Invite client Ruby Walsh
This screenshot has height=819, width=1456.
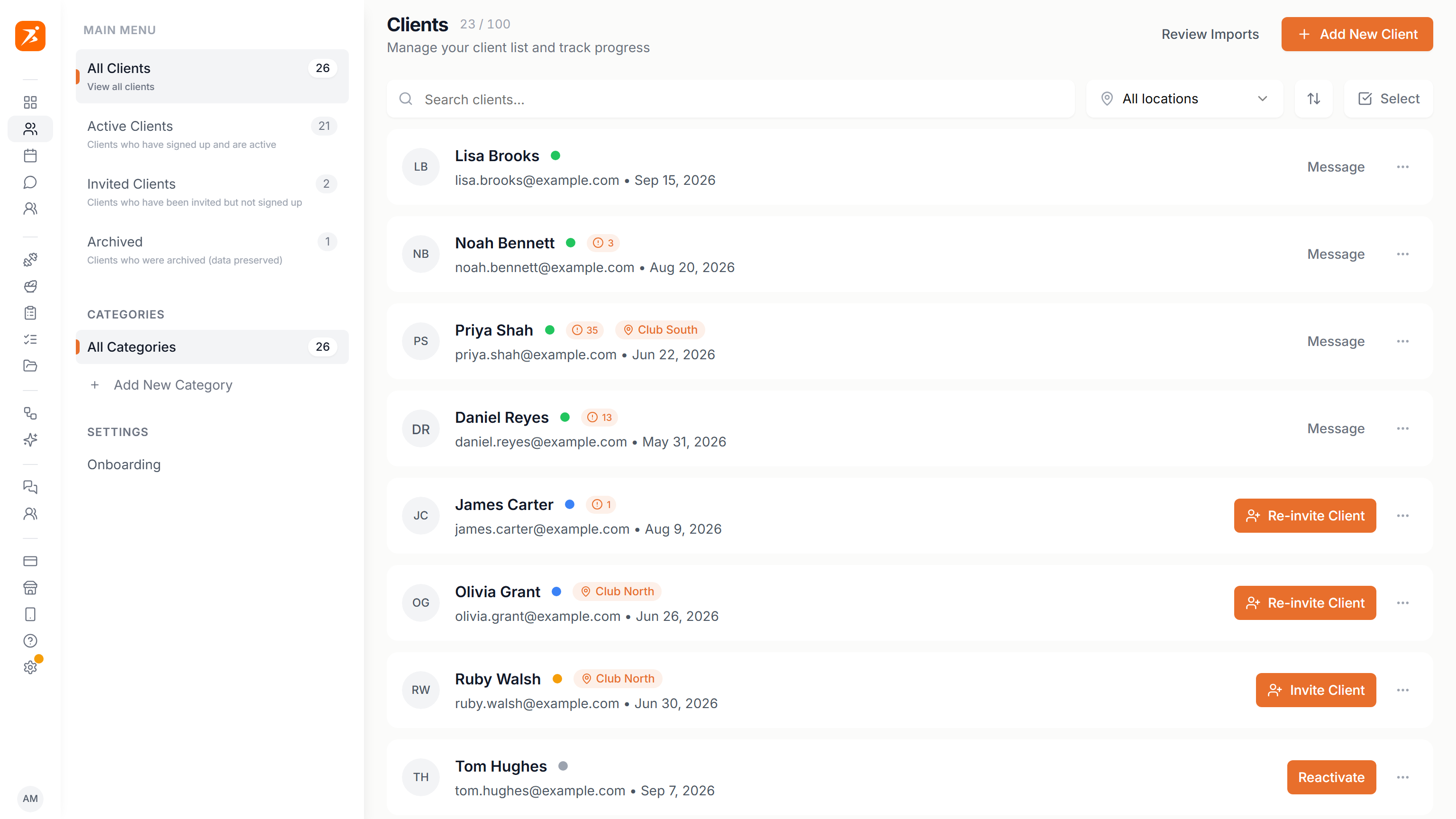coord(1316,690)
